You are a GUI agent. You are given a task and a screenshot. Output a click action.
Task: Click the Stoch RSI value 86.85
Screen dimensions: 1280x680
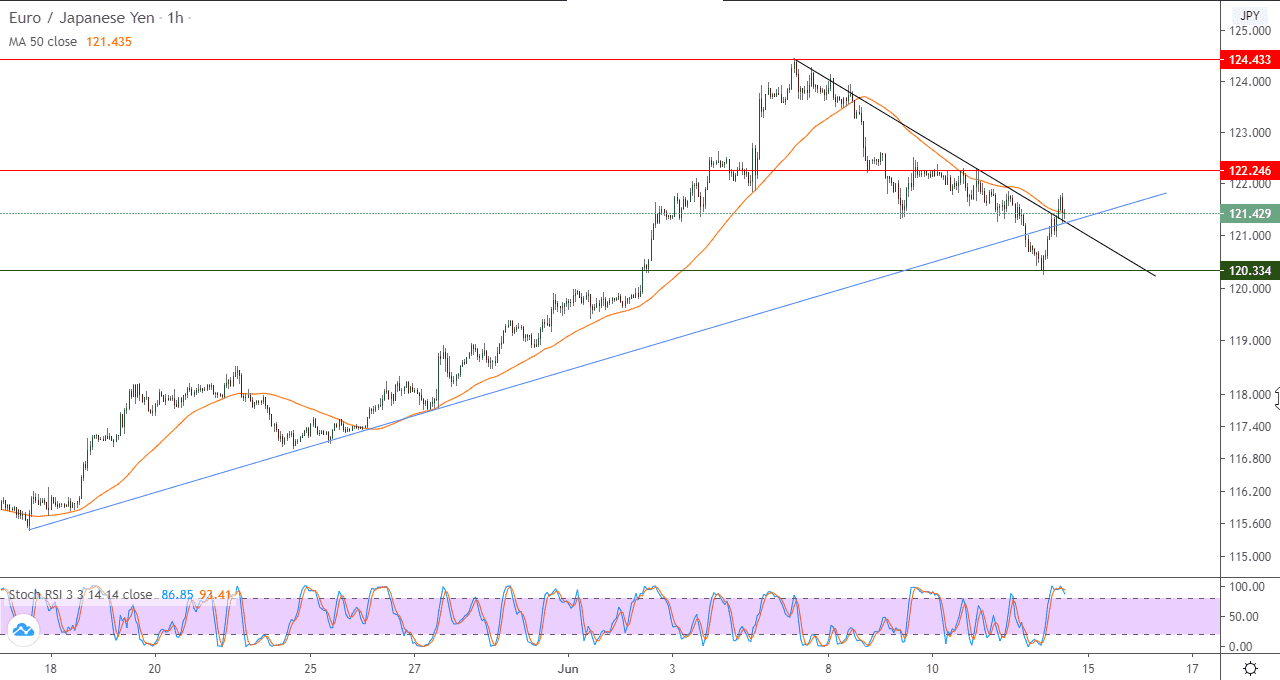coord(176,595)
